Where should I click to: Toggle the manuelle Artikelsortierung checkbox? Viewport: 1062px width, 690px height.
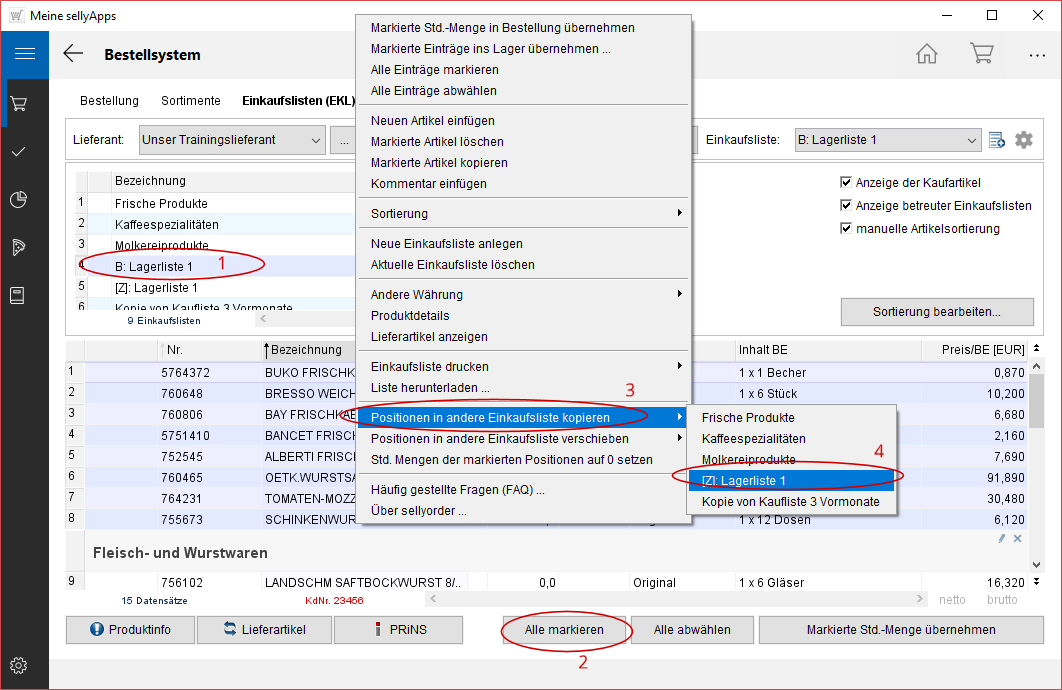[x=847, y=229]
